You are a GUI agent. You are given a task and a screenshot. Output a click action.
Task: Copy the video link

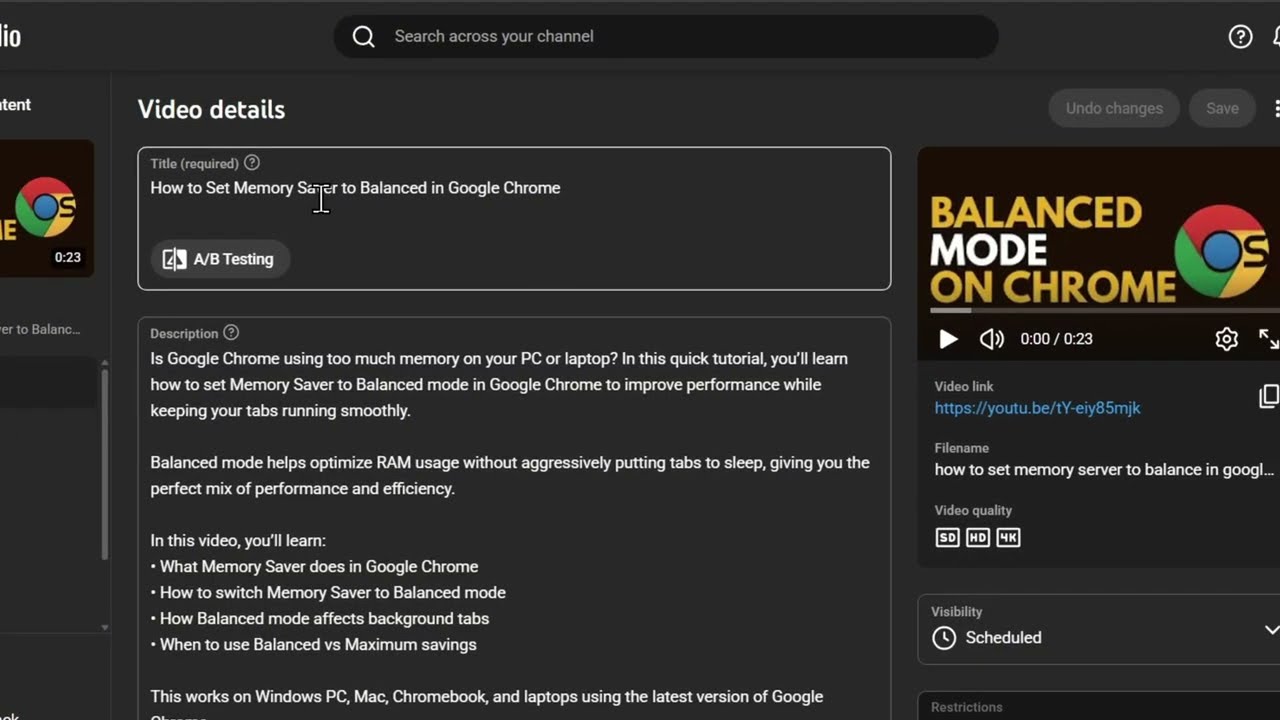[x=1269, y=396]
